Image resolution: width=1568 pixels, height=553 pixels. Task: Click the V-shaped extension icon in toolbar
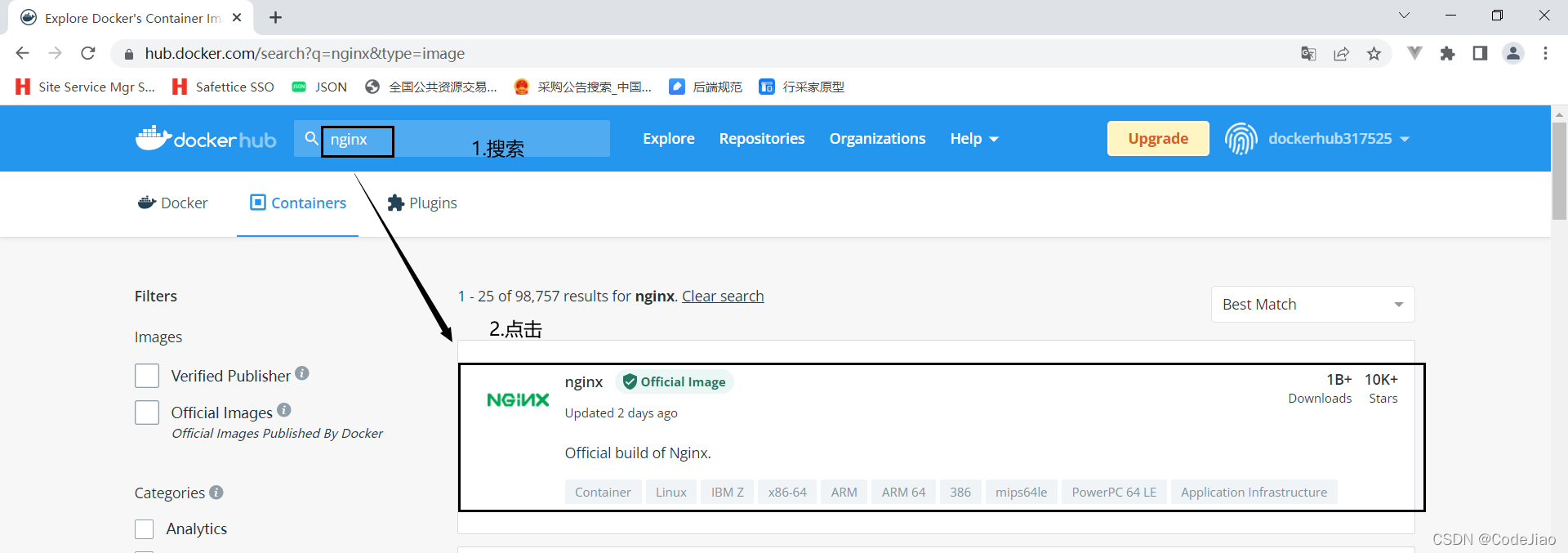pos(1414,54)
